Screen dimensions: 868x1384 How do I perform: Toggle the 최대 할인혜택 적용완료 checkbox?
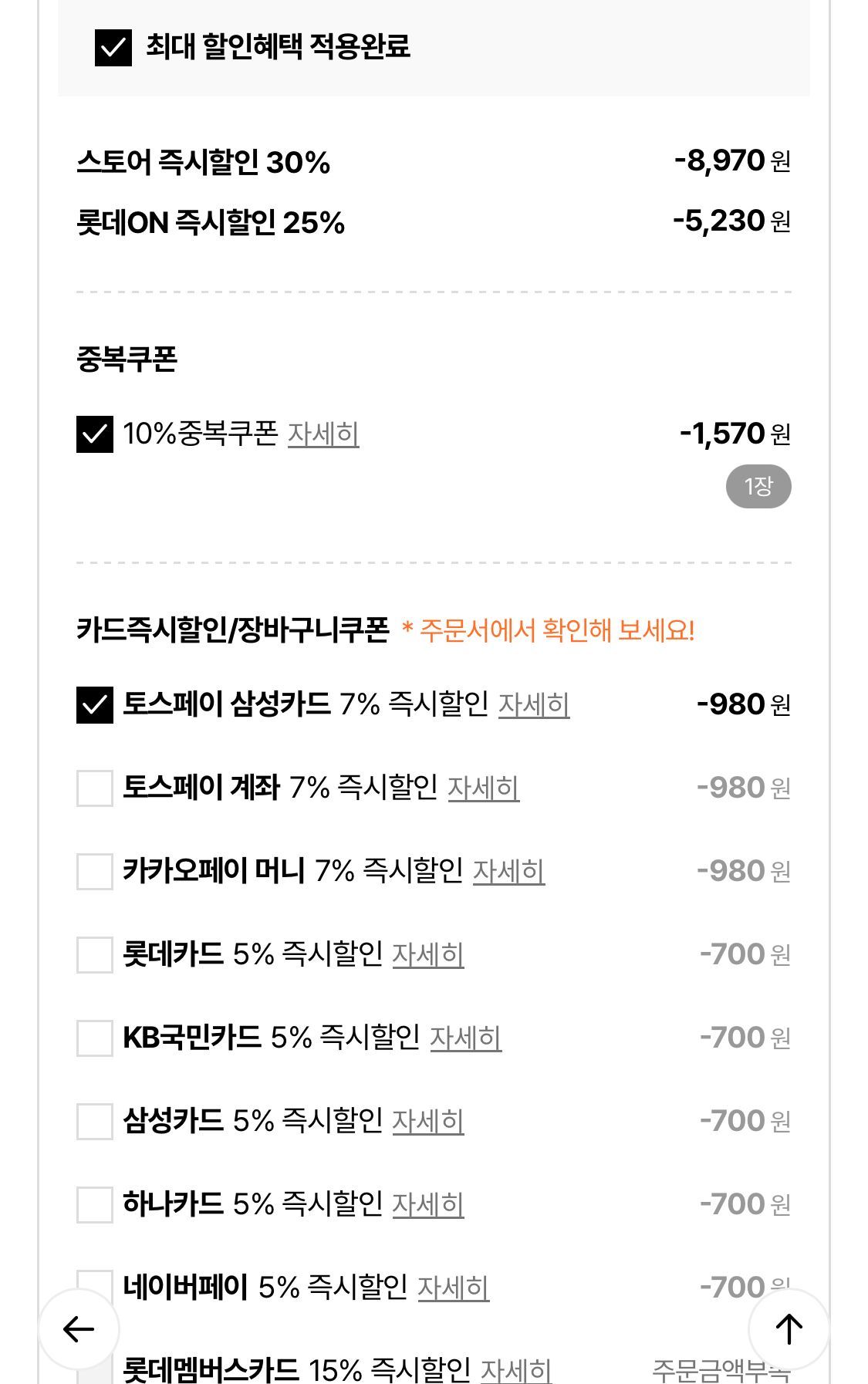pyautogui.click(x=113, y=47)
